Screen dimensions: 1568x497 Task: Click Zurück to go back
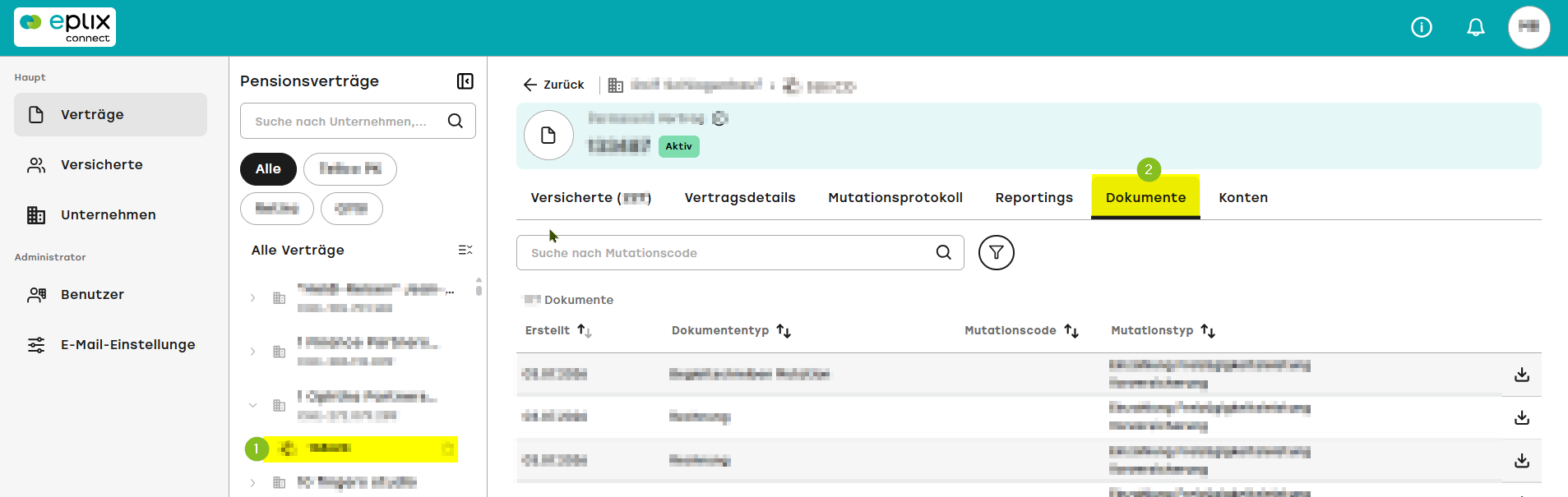tap(553, 85)
